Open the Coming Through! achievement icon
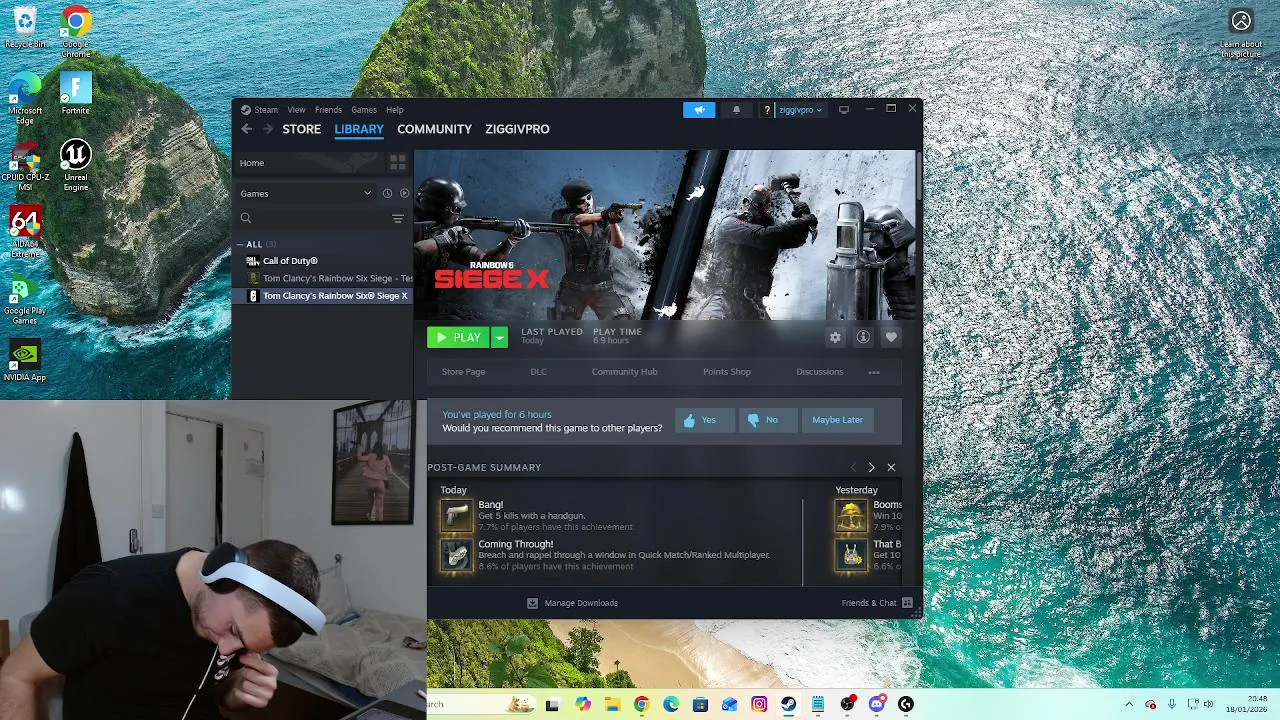The height and width of the screenshot is (720, 1280). pos(457,555)
